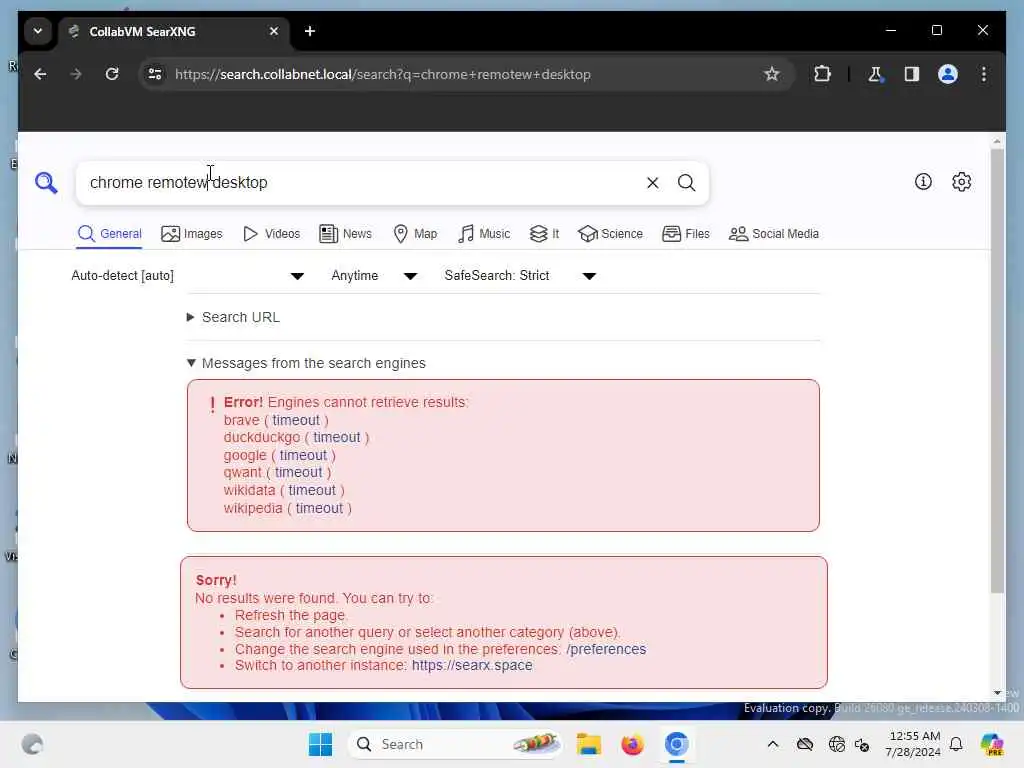Screen dimensions: 1024x768
Task: Expand the Search URL section
Action: (233, 317)
